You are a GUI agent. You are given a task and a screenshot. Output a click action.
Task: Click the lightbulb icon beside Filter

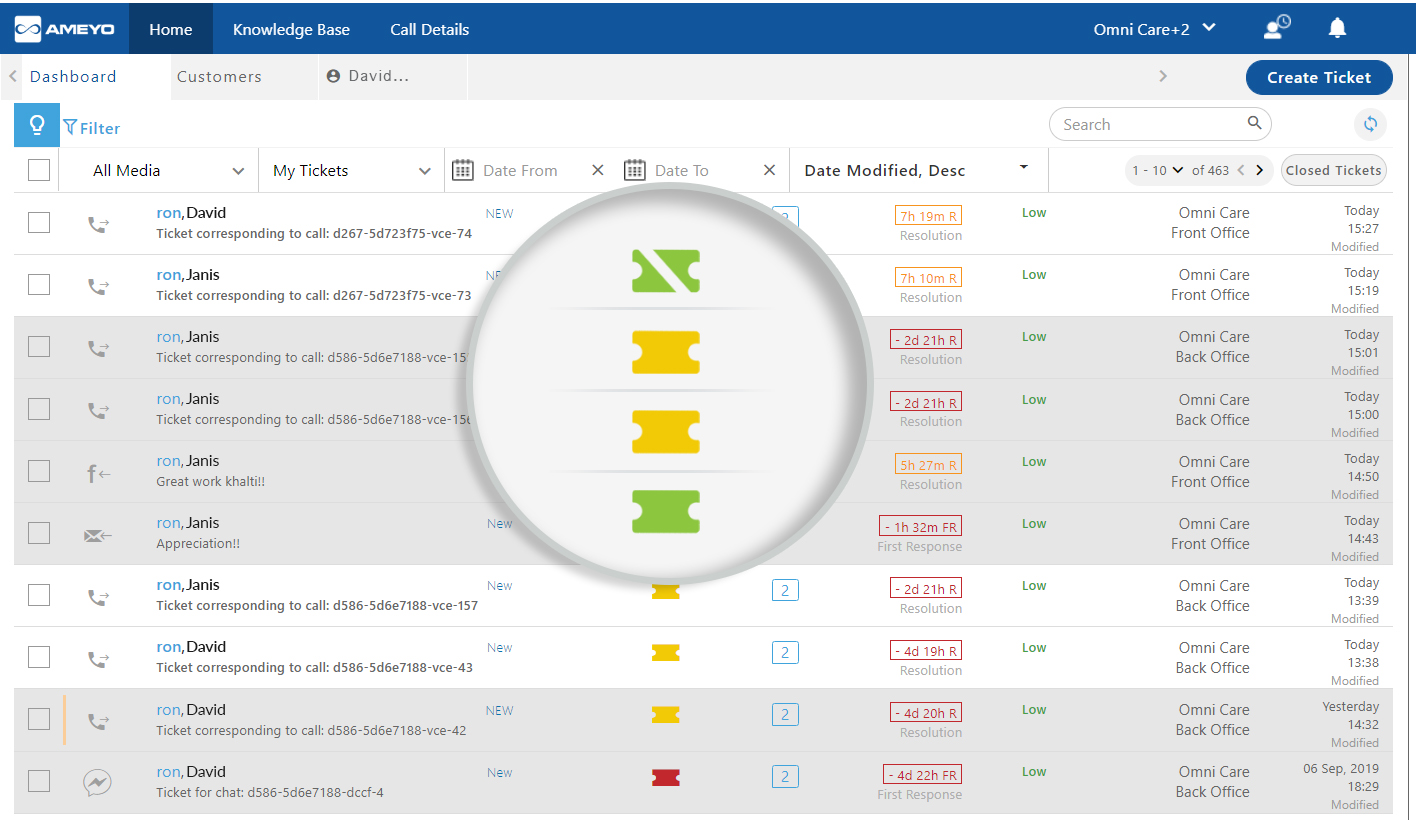click(36, 125)
